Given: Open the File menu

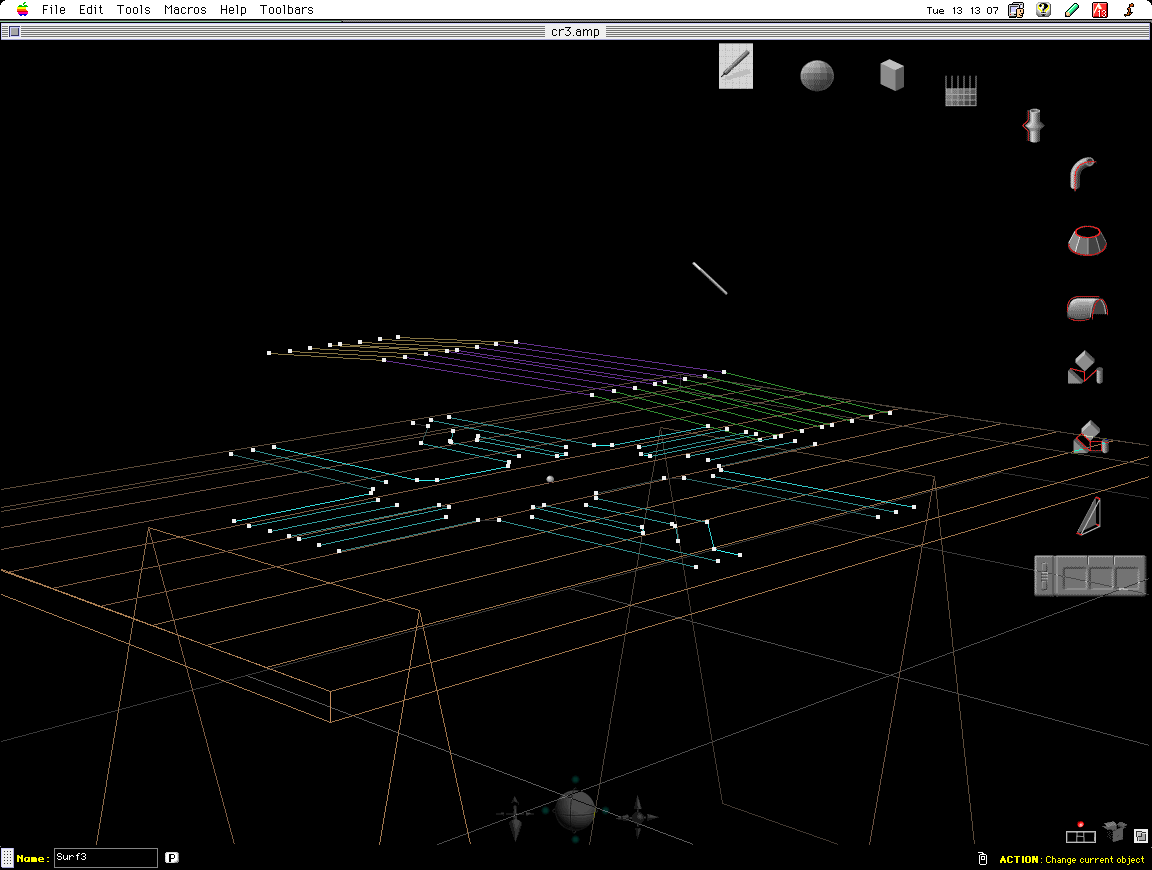Looking at the screenshot, I should coord(53,10).
